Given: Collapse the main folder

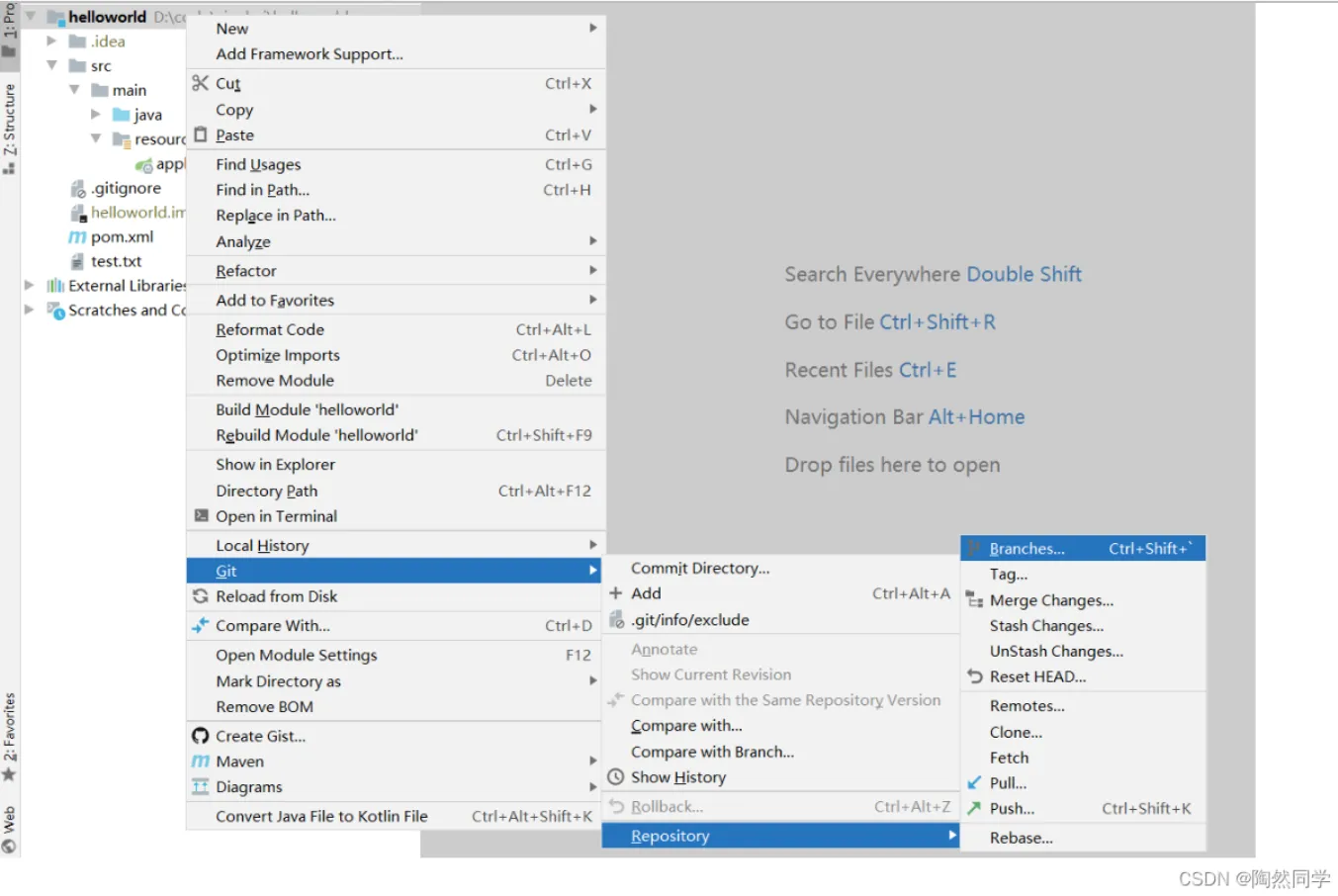Looking at the screenshot, I should pyautogui.click(x=74, y=89).
